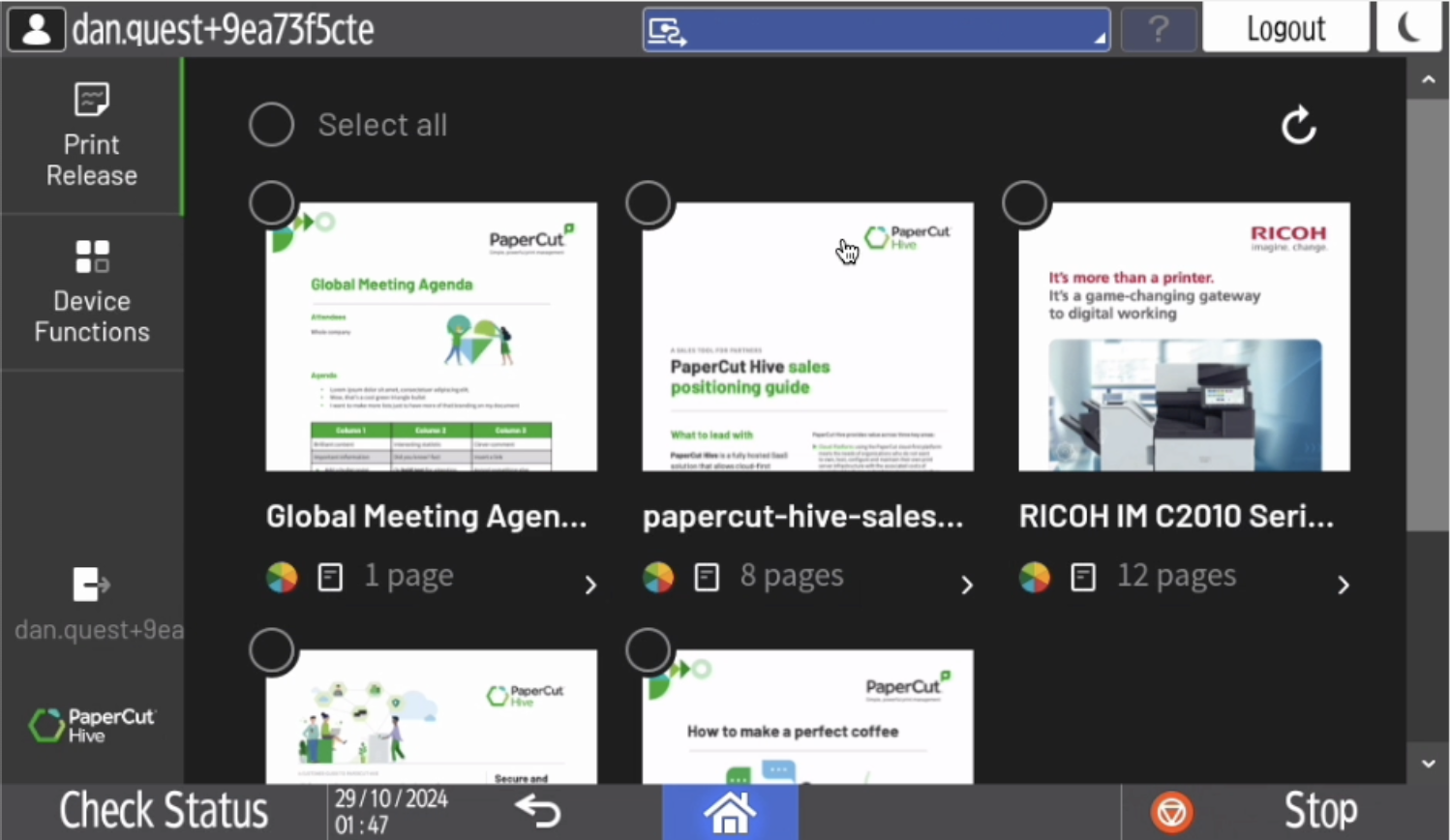Select the Global Meeting Agenda job checkbox
The image size is (1450, 840).
(x=272, y=203)
